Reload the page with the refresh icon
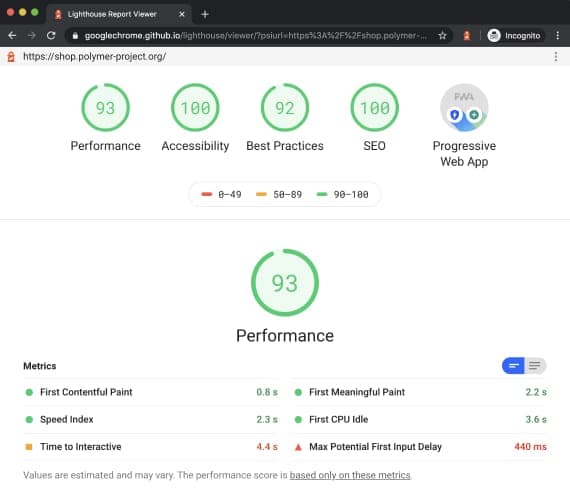This screenshot has height=496, width=570. point(51,35)
